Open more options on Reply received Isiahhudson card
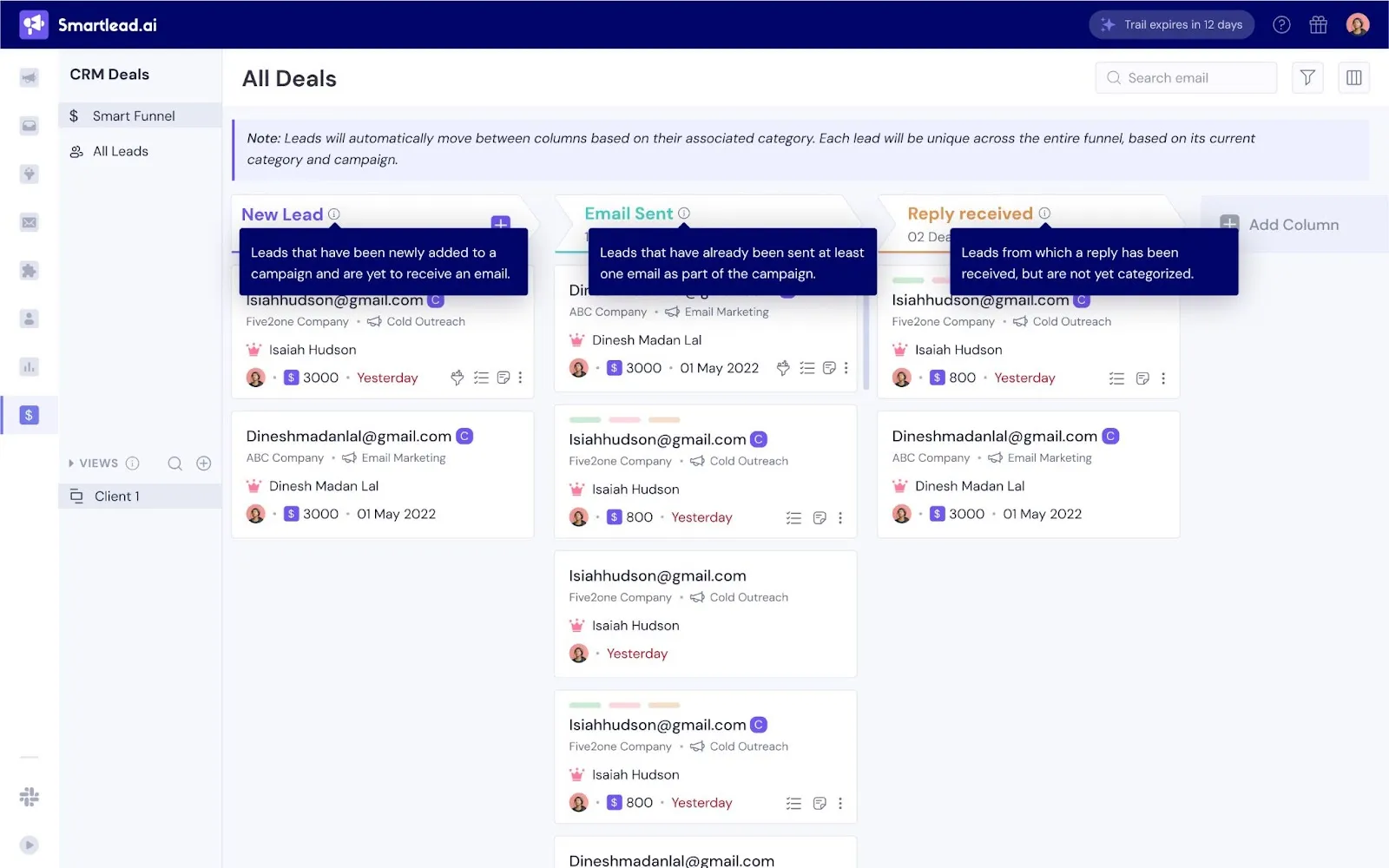1389x868 pixels. pyautogui.click(x=1163, y=378)
